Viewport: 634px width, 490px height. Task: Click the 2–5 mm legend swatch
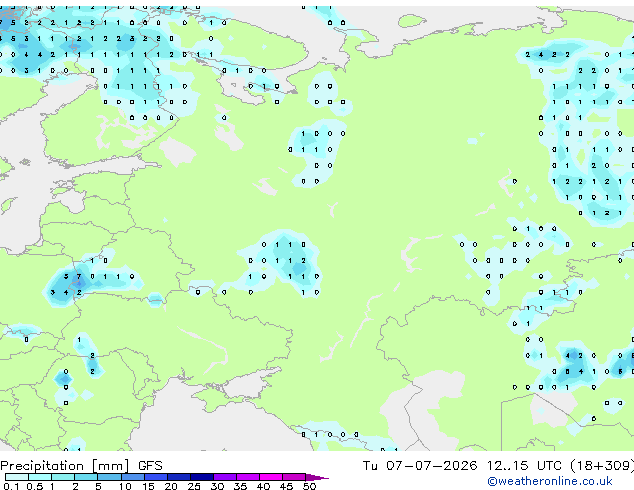tap(86, 477)
